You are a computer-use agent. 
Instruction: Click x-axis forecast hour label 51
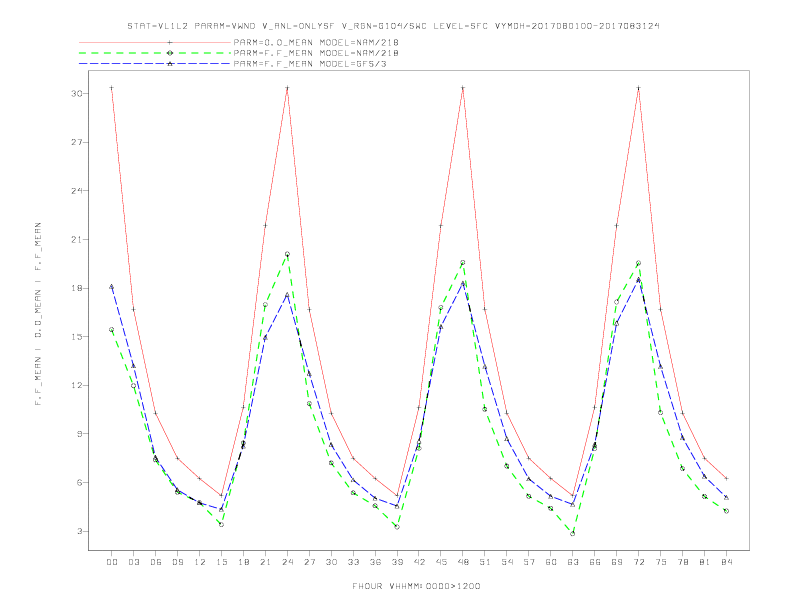(x=485, y=562)
